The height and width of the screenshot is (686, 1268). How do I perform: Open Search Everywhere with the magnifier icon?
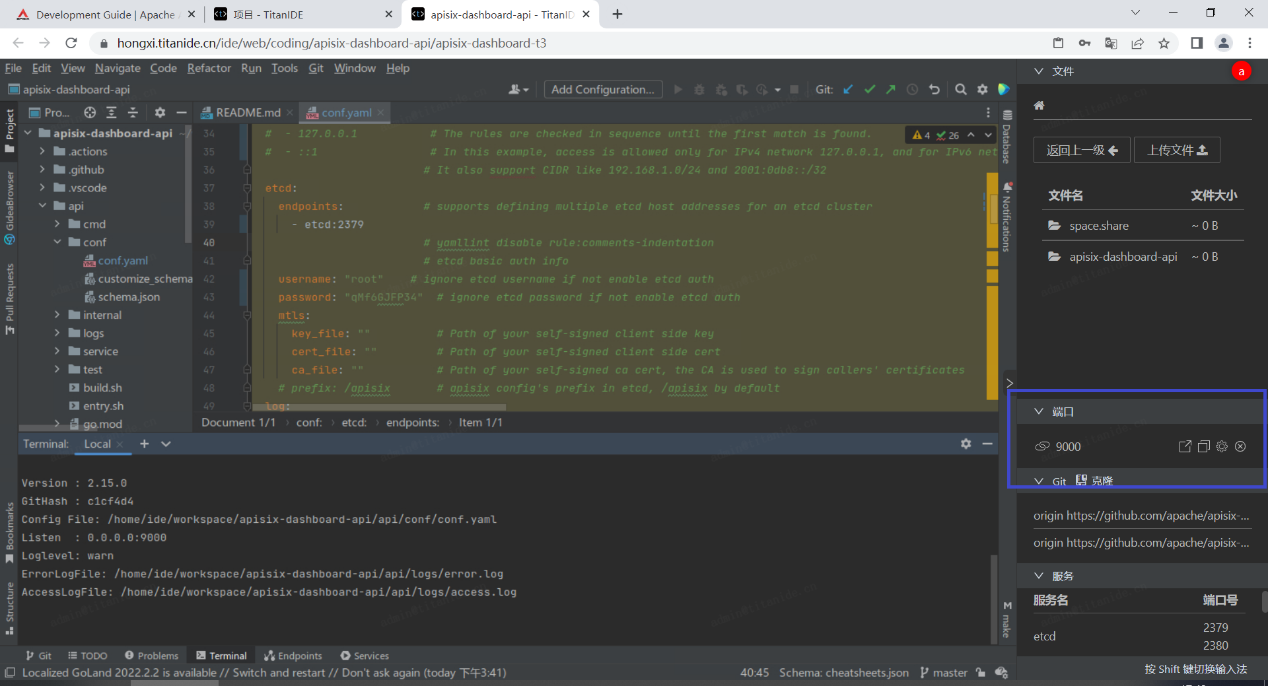[x=960, y=89]
